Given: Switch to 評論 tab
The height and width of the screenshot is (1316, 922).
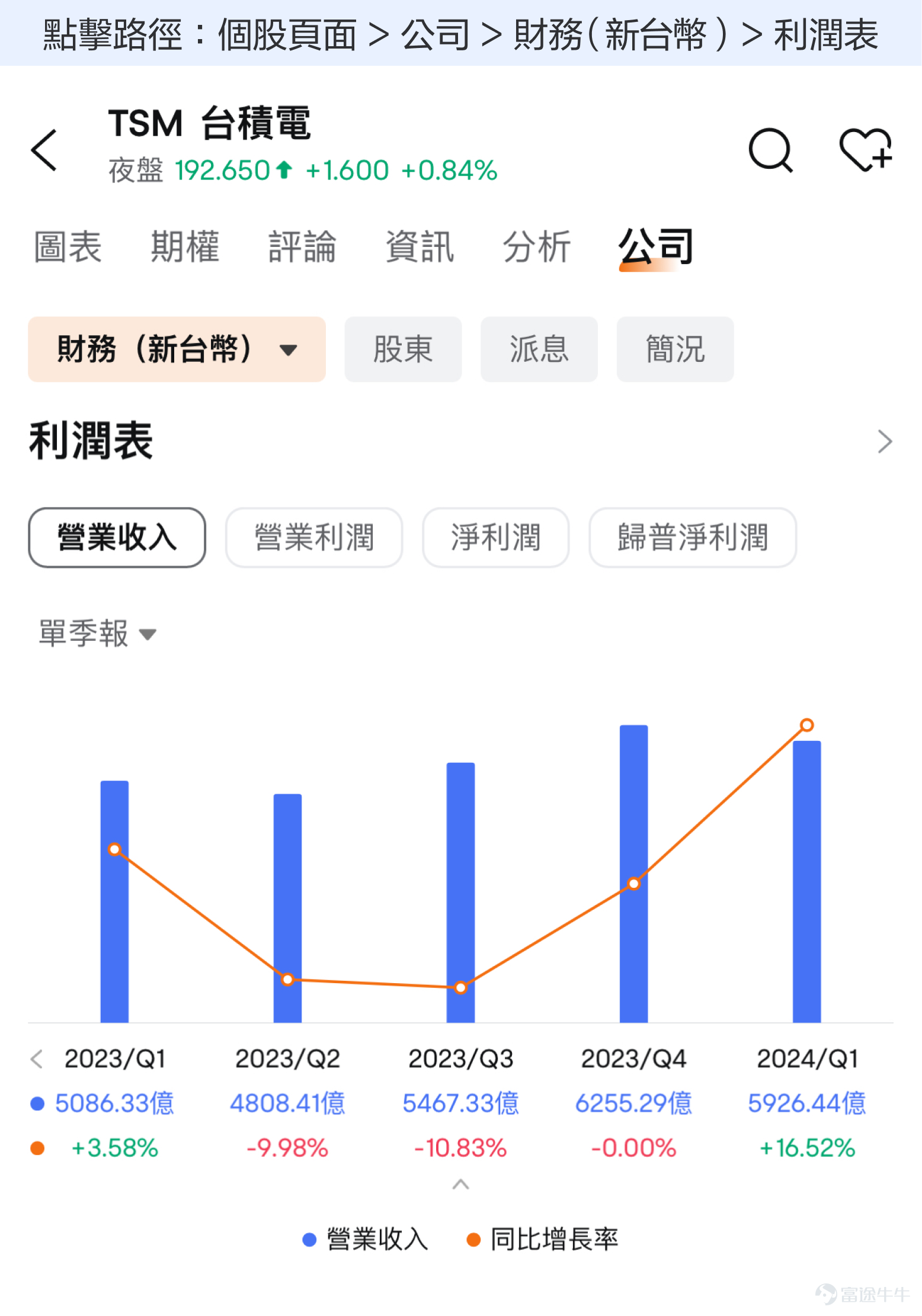Looking at the screenshot, I should [302, 246].
